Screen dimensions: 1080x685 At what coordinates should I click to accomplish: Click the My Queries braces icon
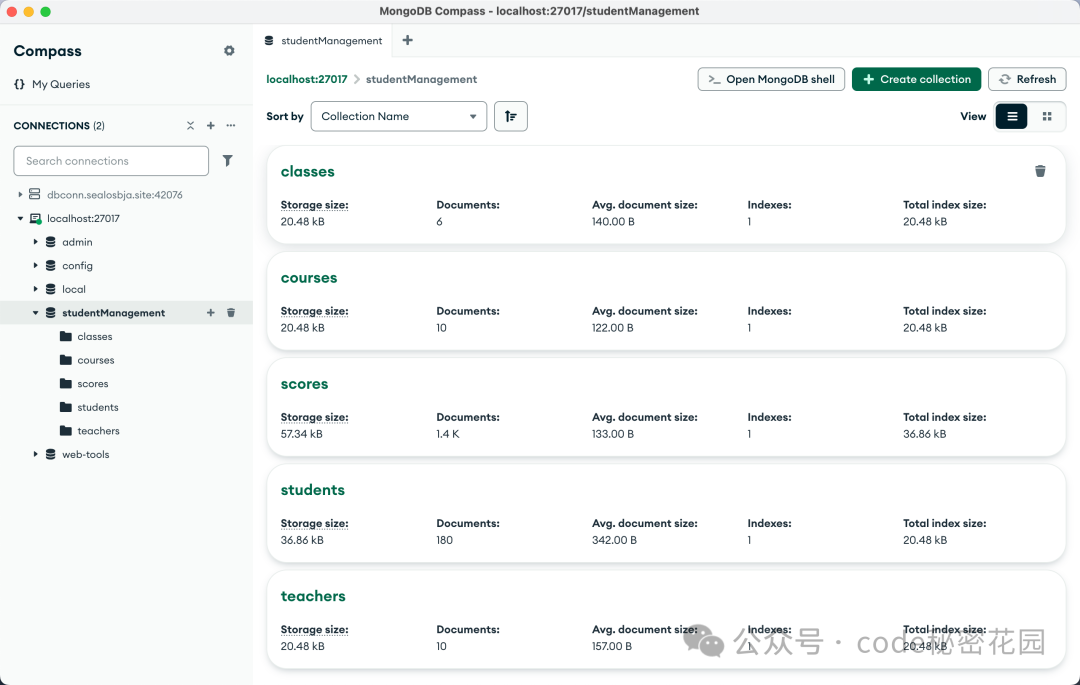[17, 84]
